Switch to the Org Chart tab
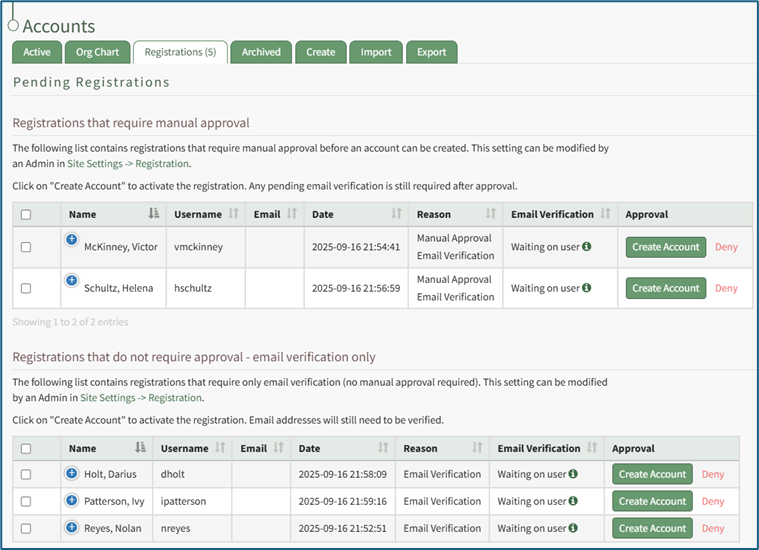 coord(96,52)
